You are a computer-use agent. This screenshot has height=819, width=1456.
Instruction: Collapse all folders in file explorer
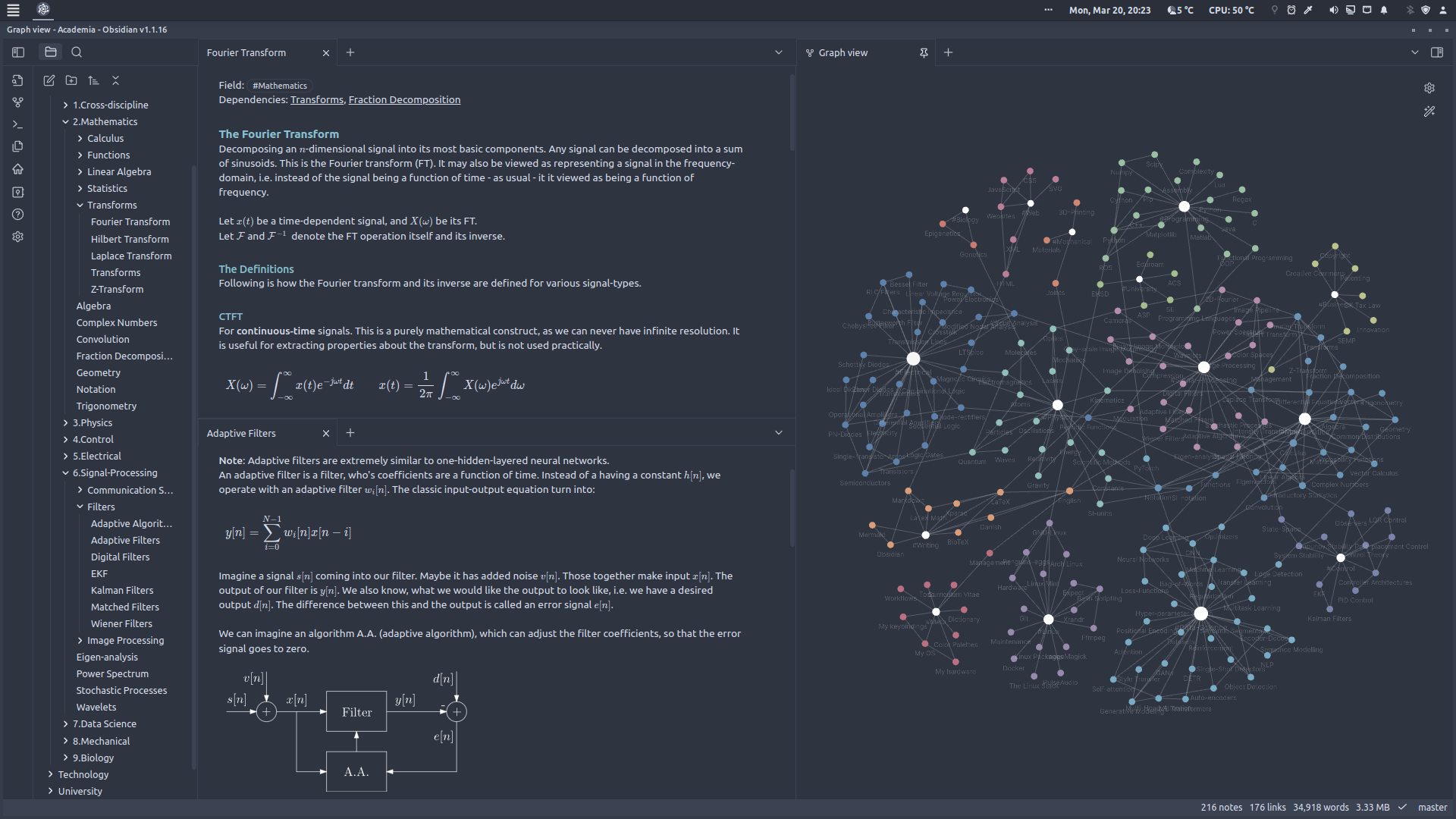[115, 80]
